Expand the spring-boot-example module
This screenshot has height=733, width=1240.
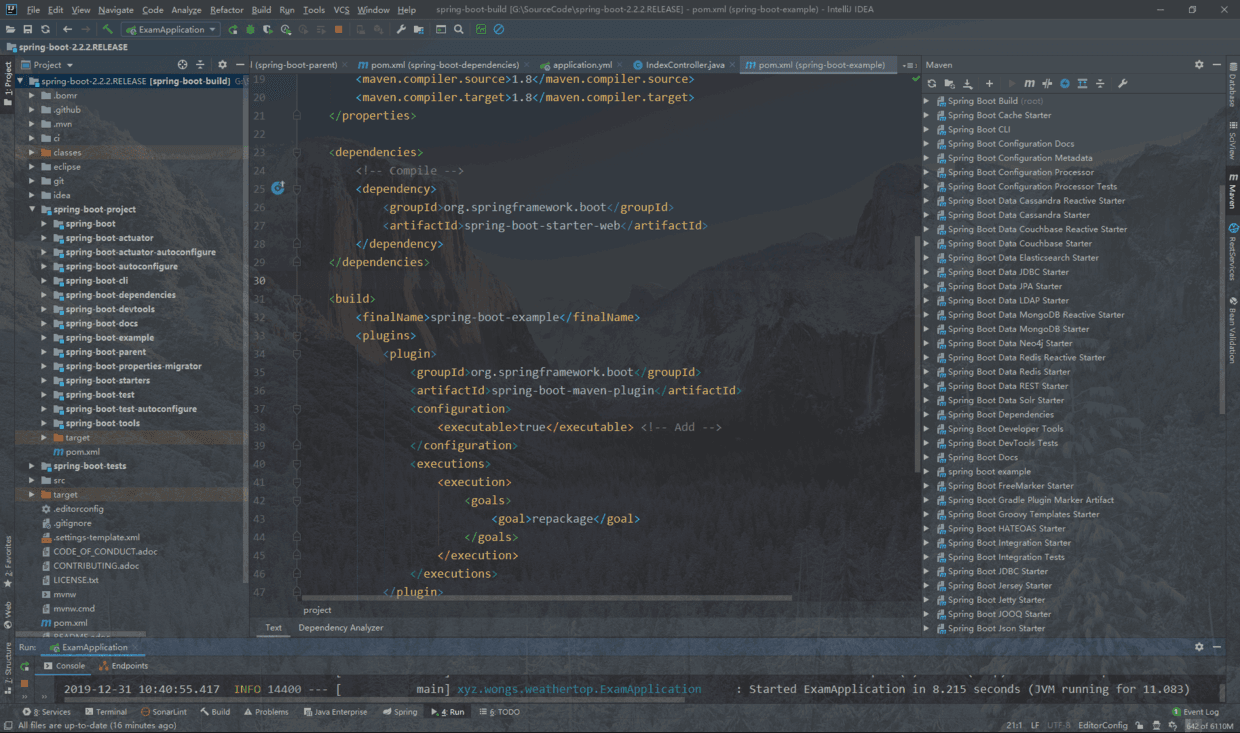point(44,338)
